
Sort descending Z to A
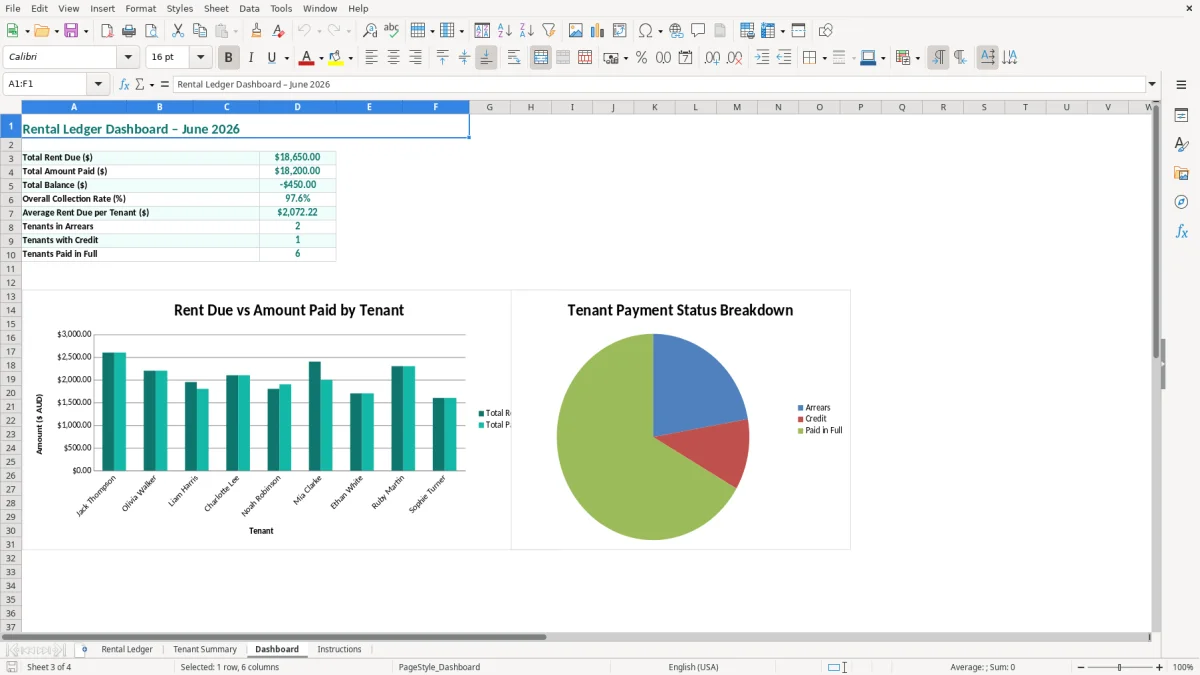tap(527, 31)
